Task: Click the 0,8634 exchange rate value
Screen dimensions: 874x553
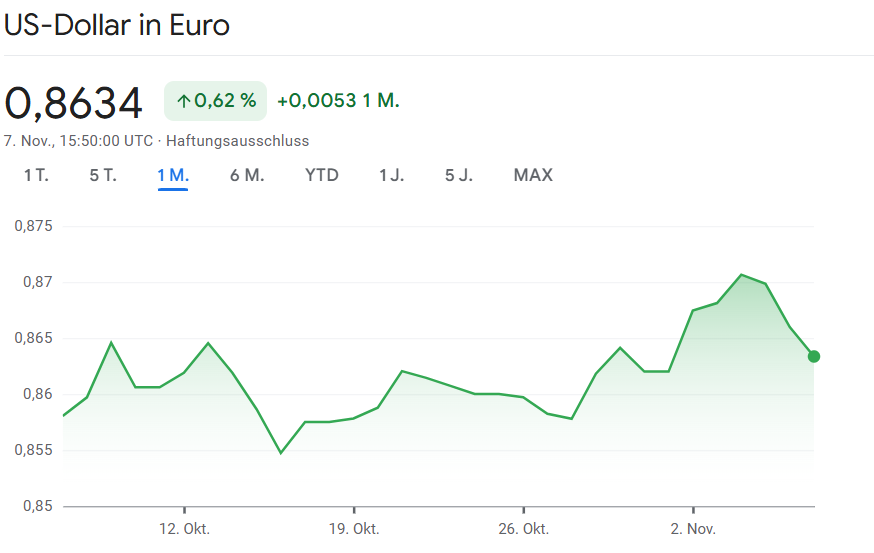Action: (74, 102)
